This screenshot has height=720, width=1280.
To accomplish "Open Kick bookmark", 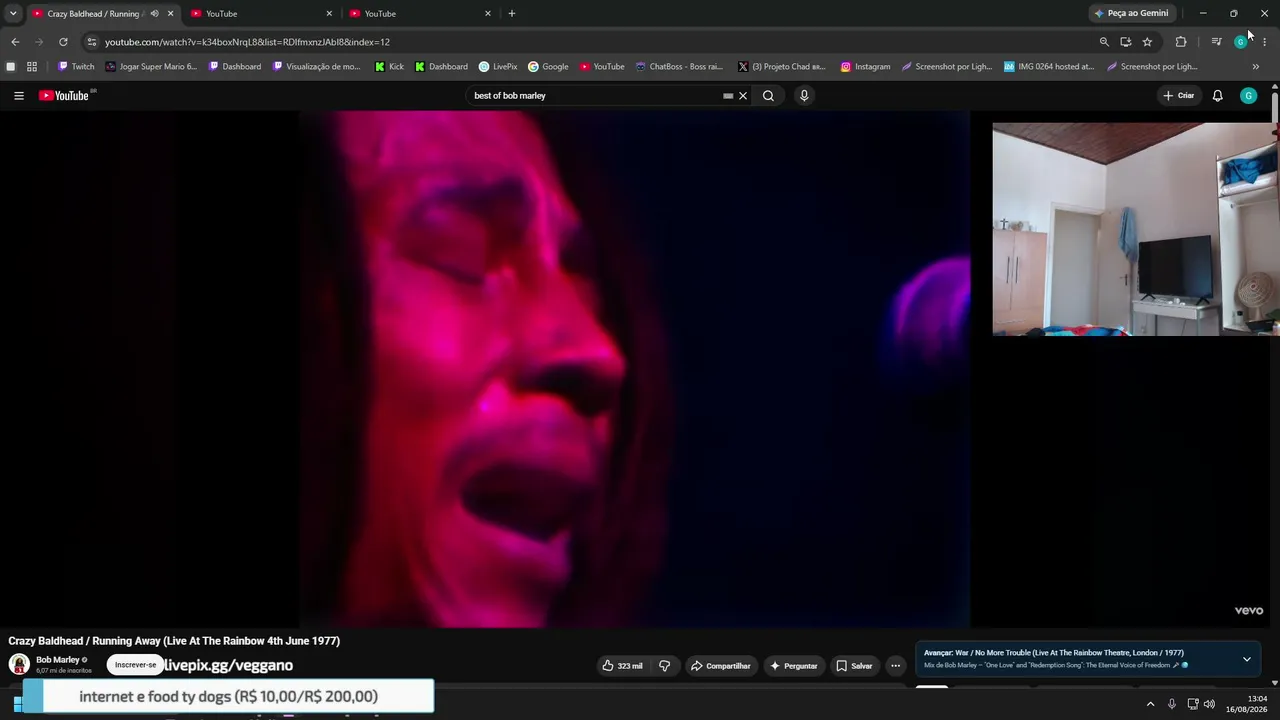I will click(x=389, y=67).
